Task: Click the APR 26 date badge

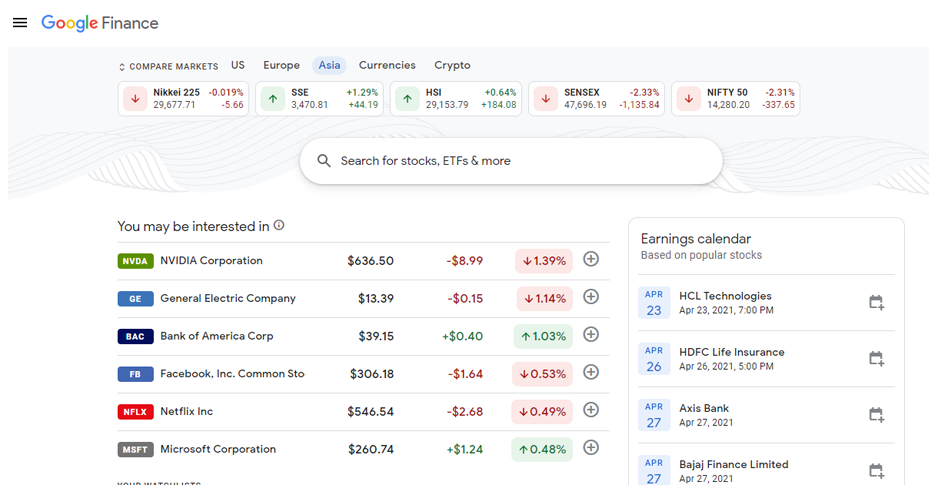Action: click(654, 359)
